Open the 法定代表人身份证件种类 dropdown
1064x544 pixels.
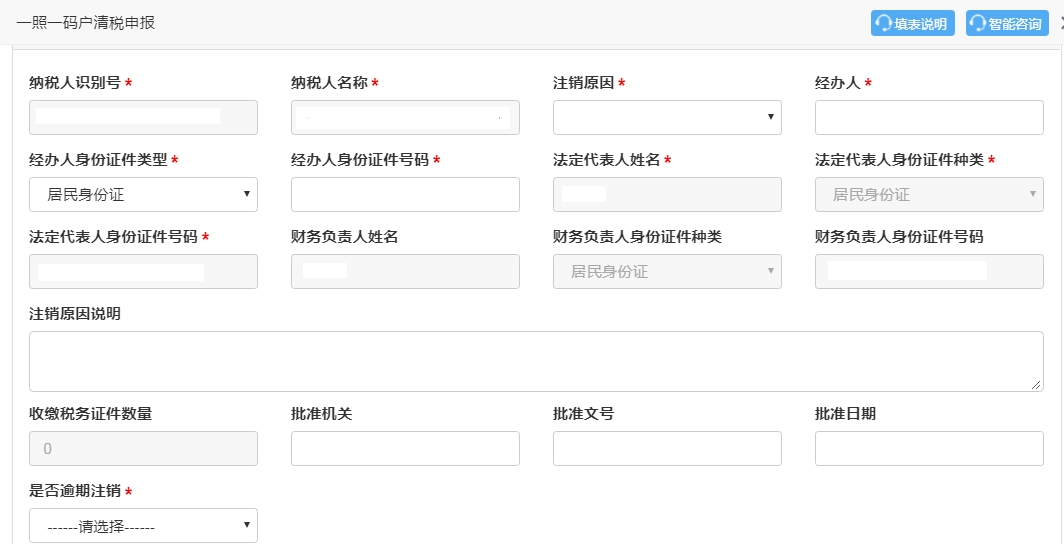coord(929,195)
